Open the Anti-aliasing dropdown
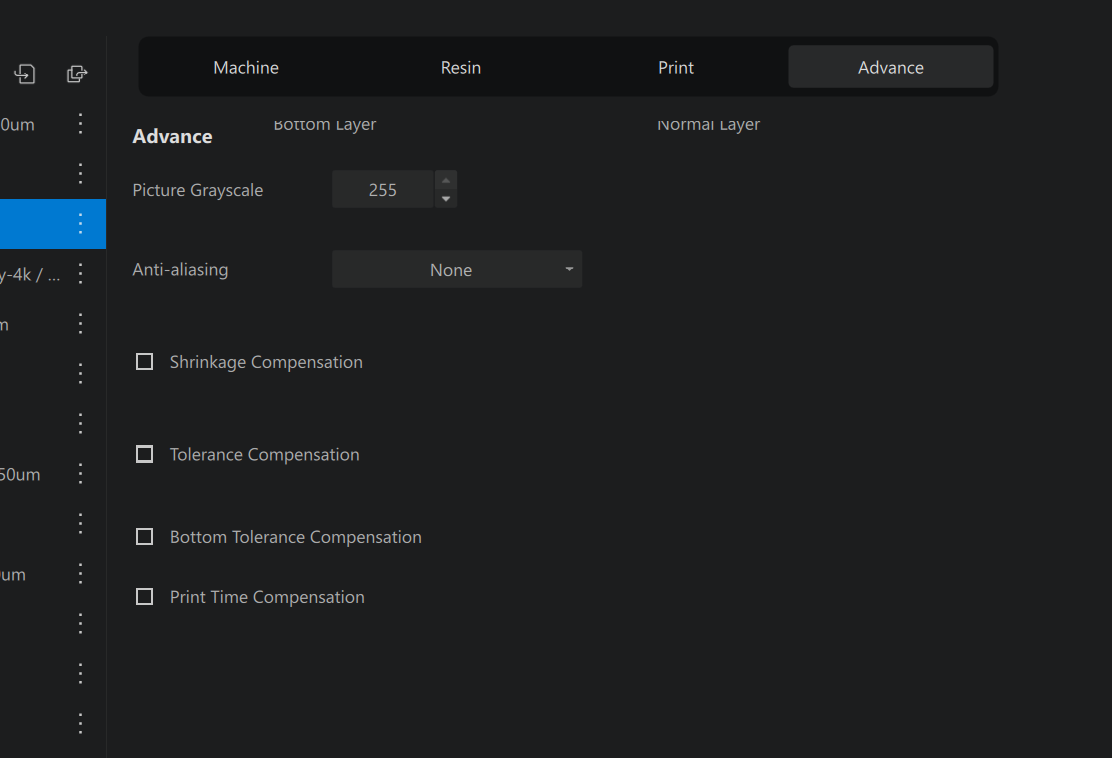The height and width of the screenshot is (758, 1112). click(457, 269)
